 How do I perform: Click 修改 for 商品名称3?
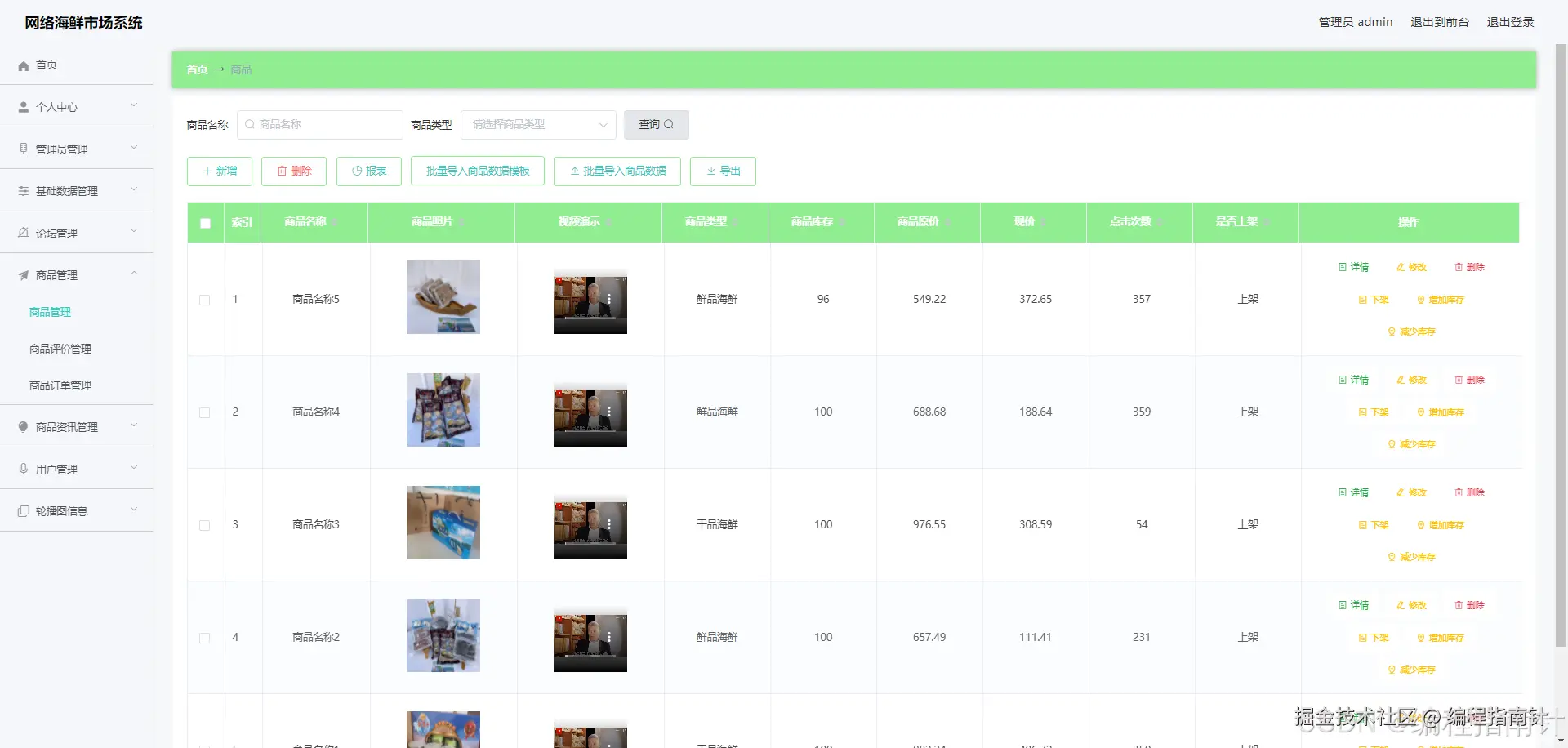[1412, 492]
